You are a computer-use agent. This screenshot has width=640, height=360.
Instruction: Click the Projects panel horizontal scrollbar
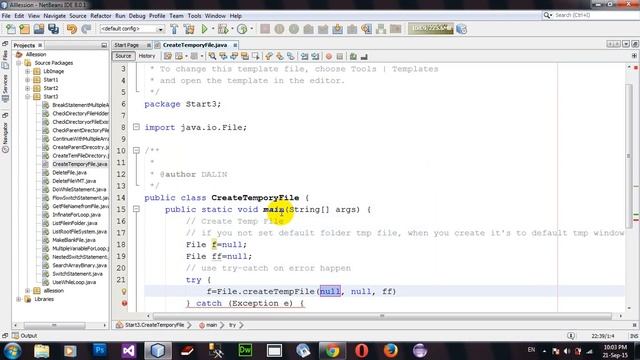(x=54, y=325)
